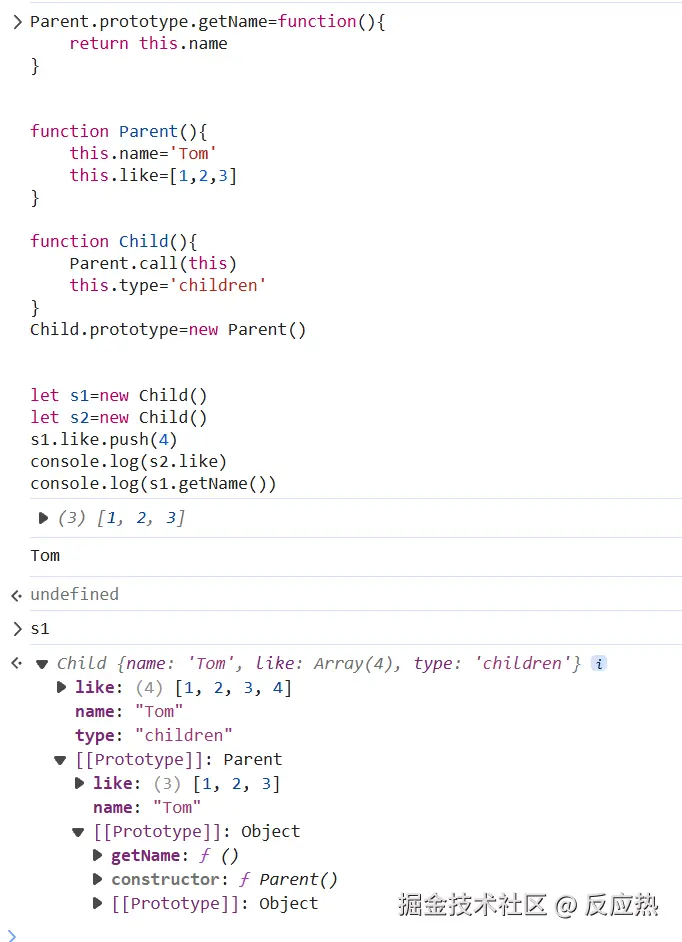Expand the like: (4) [1, 2, 3, 4] property
682x942 pixels.
pyautogui.click(x=61, y=687)
